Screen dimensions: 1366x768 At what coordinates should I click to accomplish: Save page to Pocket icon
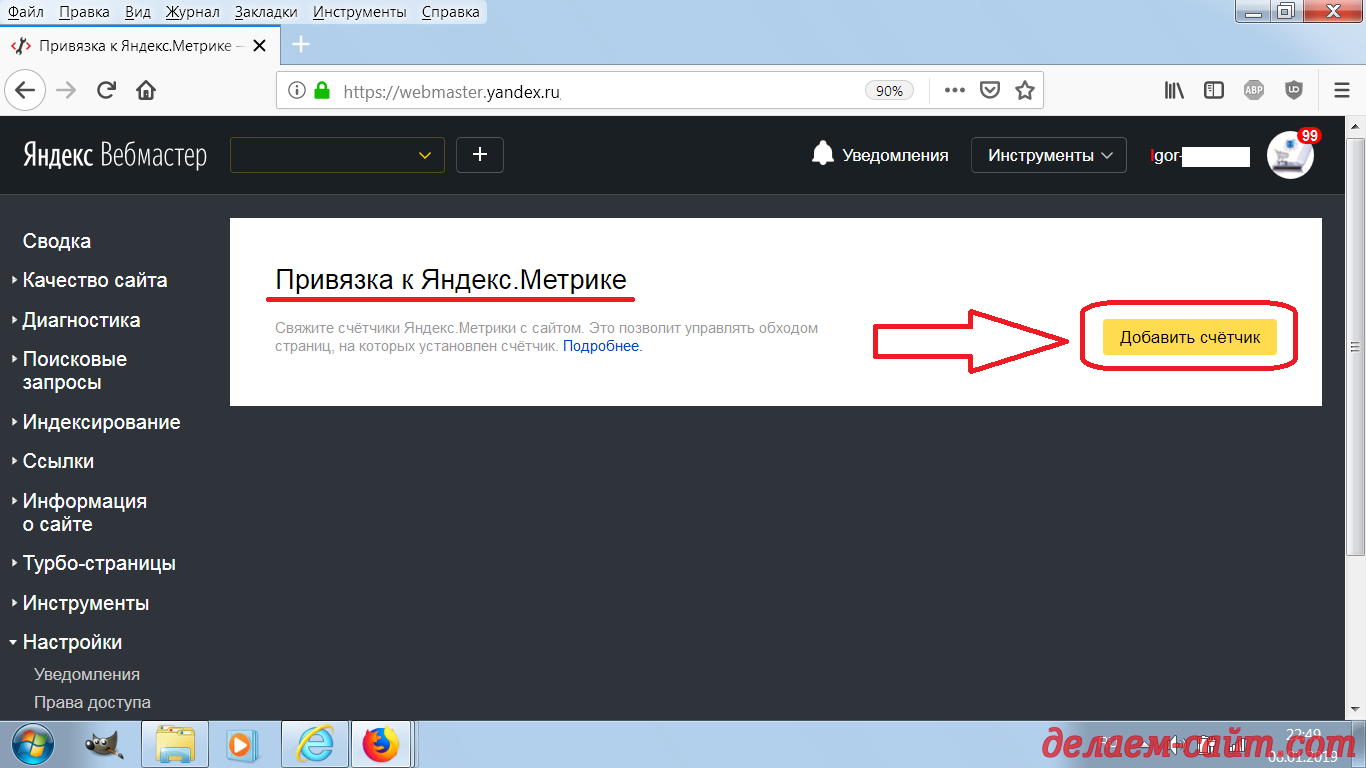click(990, 90)
